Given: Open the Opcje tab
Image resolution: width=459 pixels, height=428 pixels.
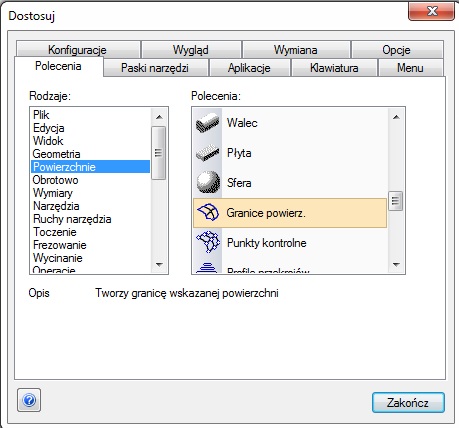Looking at the screenshot, I should click(396, 49).
